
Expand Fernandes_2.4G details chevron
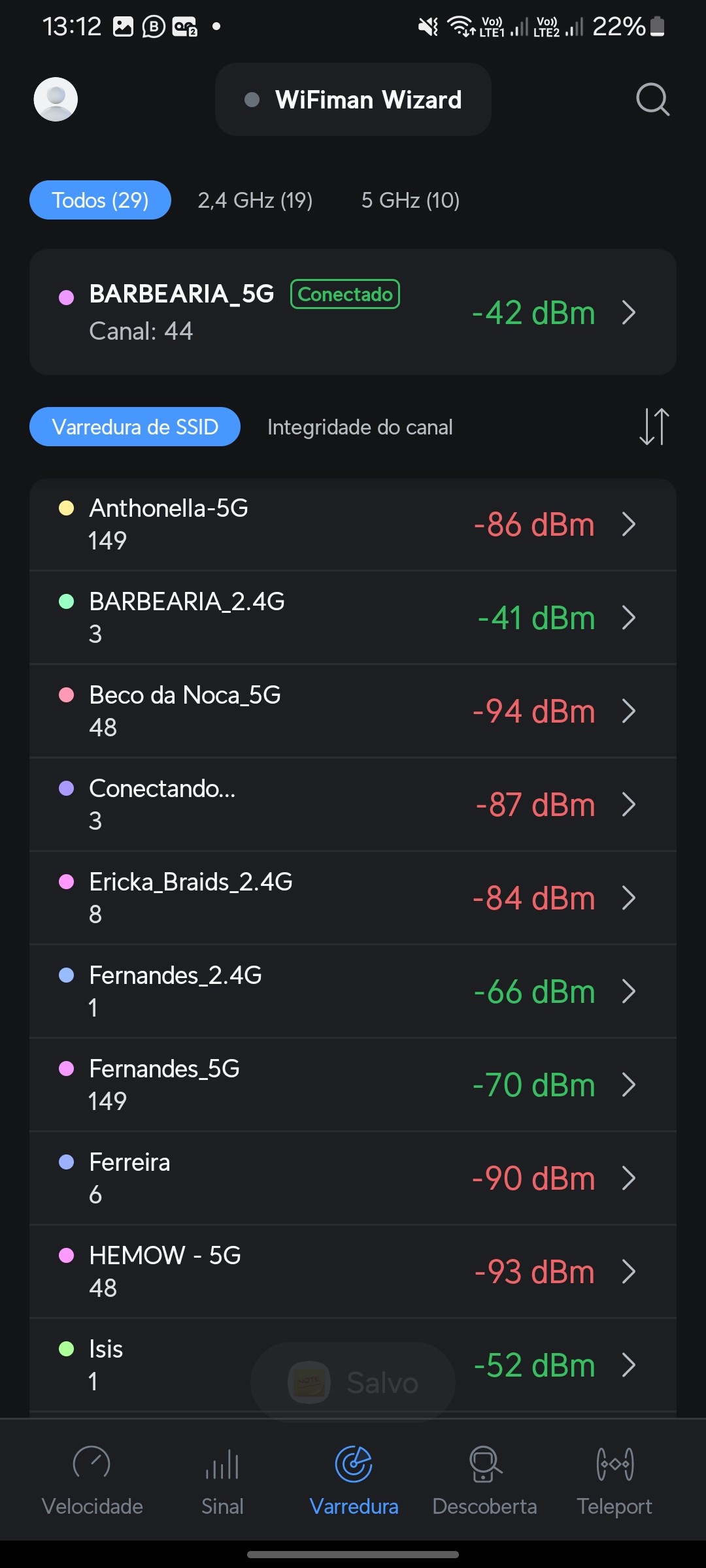(x=629, y=991)
